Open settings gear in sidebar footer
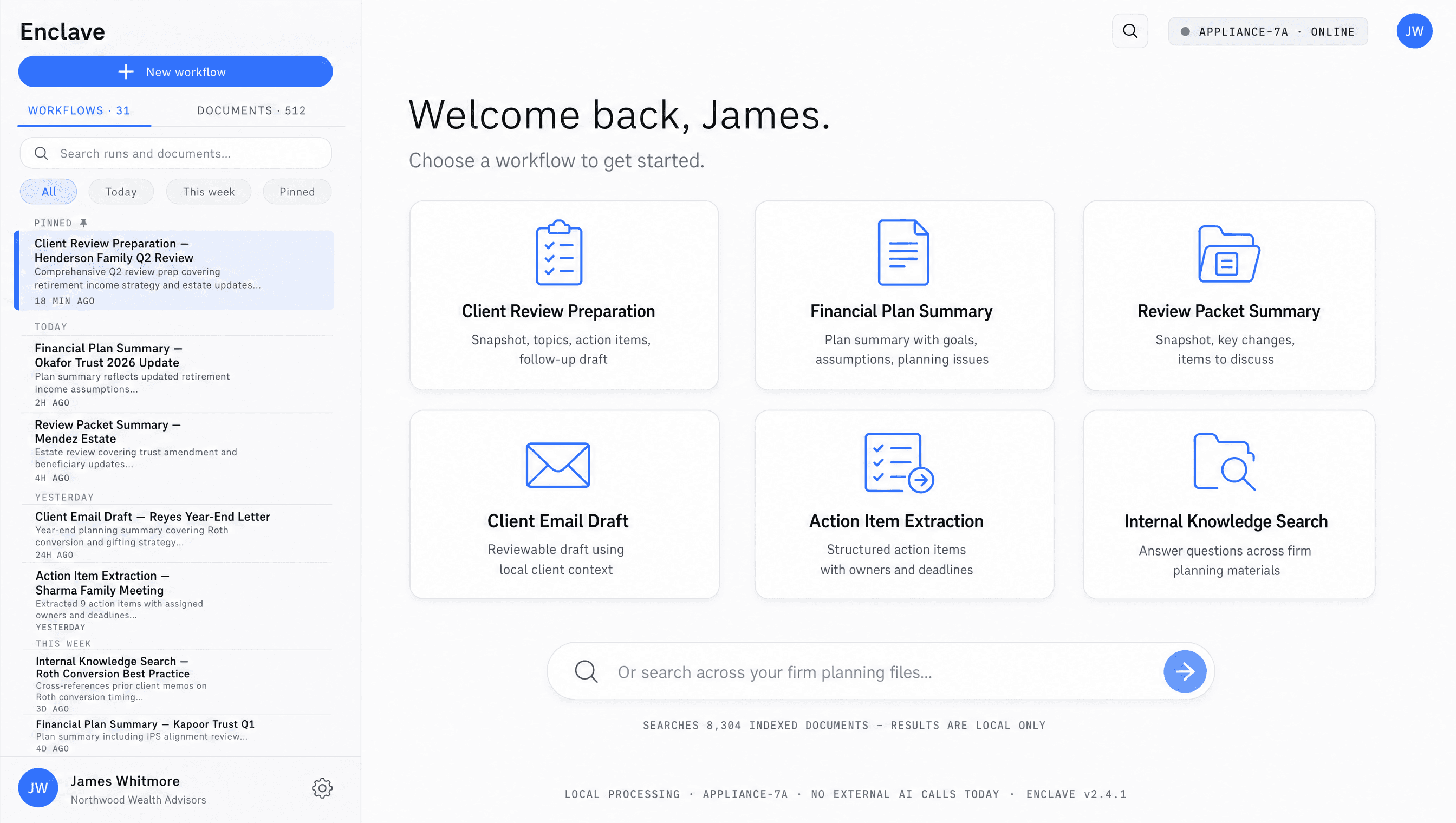 pos(322,787)
